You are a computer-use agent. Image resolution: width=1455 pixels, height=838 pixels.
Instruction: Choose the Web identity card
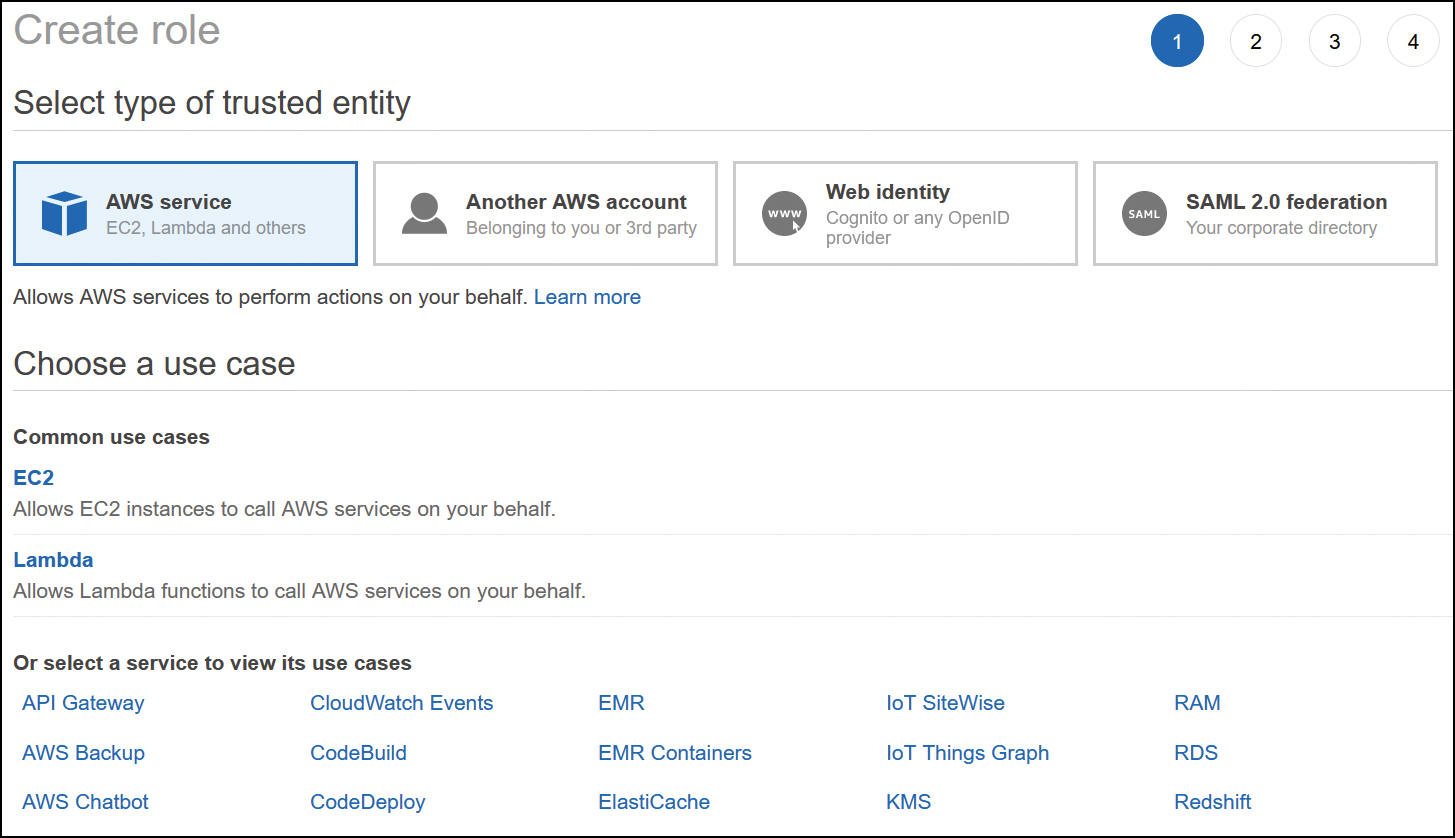point(905,214)
